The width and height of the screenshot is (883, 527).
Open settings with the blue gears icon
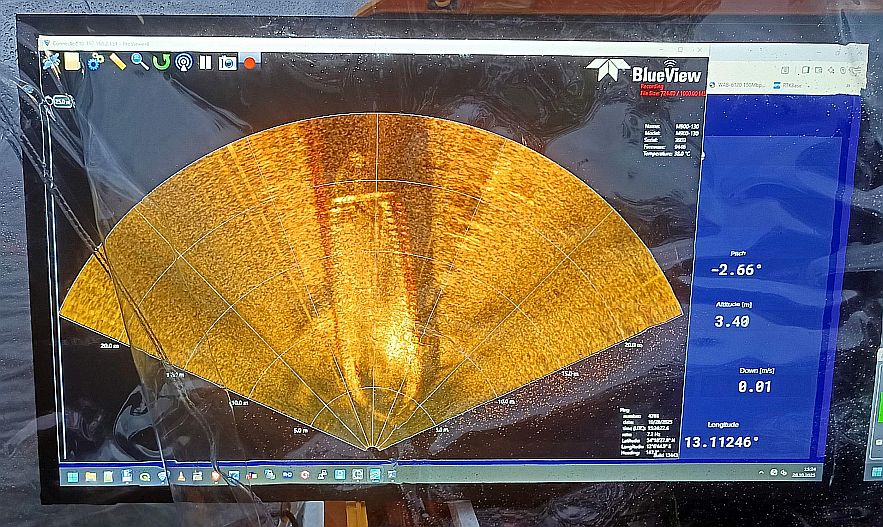(x=95, y=62)
